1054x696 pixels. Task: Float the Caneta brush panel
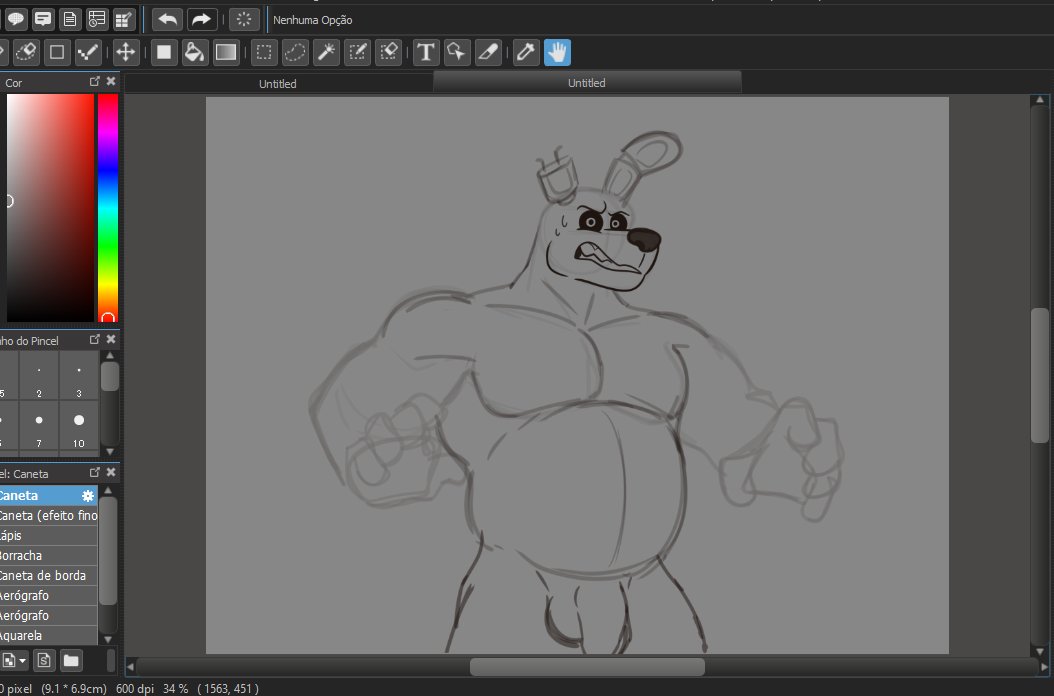point(95,473)
